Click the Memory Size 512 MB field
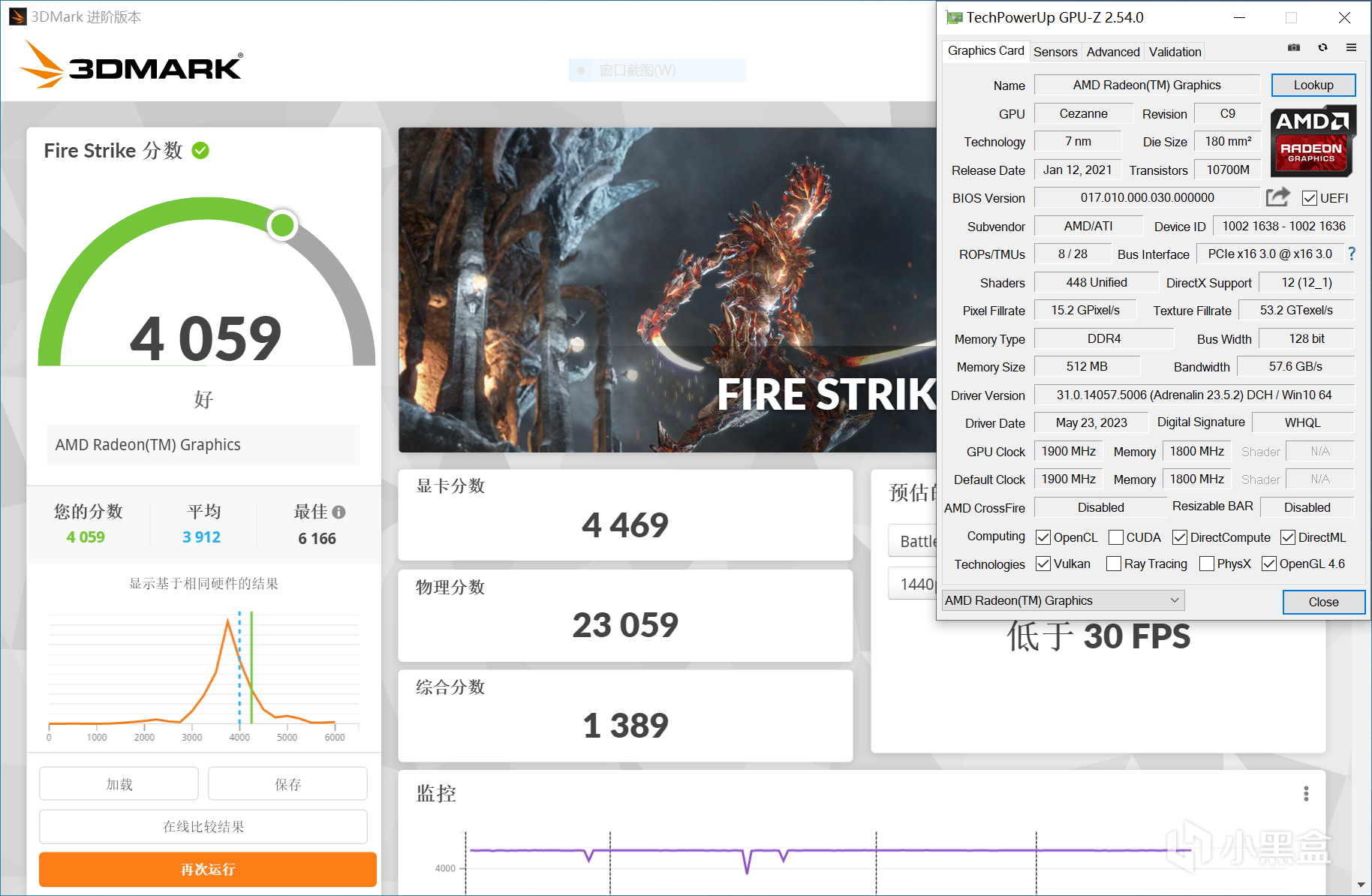The image size is (1372, 896). [1087, 366]
